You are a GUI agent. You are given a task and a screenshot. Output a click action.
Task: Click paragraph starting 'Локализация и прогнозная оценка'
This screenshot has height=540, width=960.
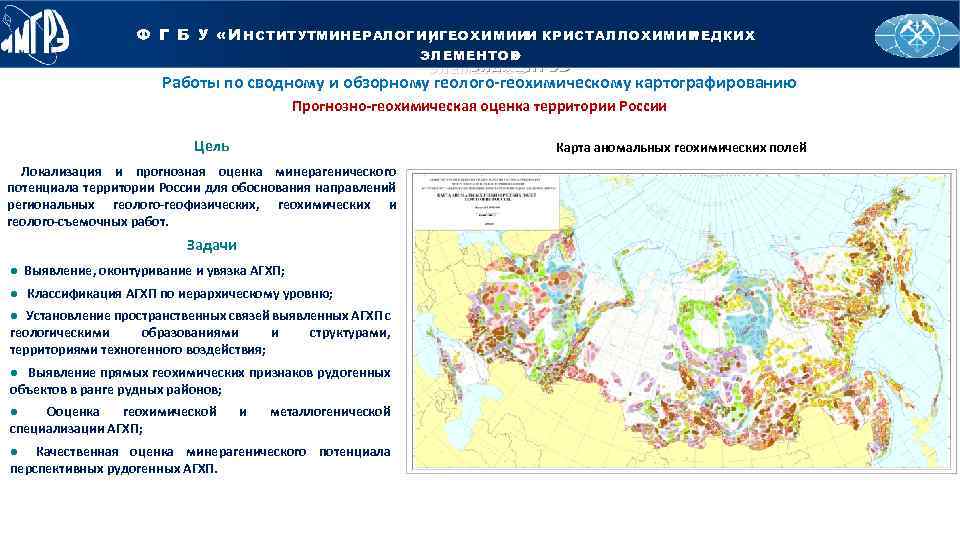[201, 197]
